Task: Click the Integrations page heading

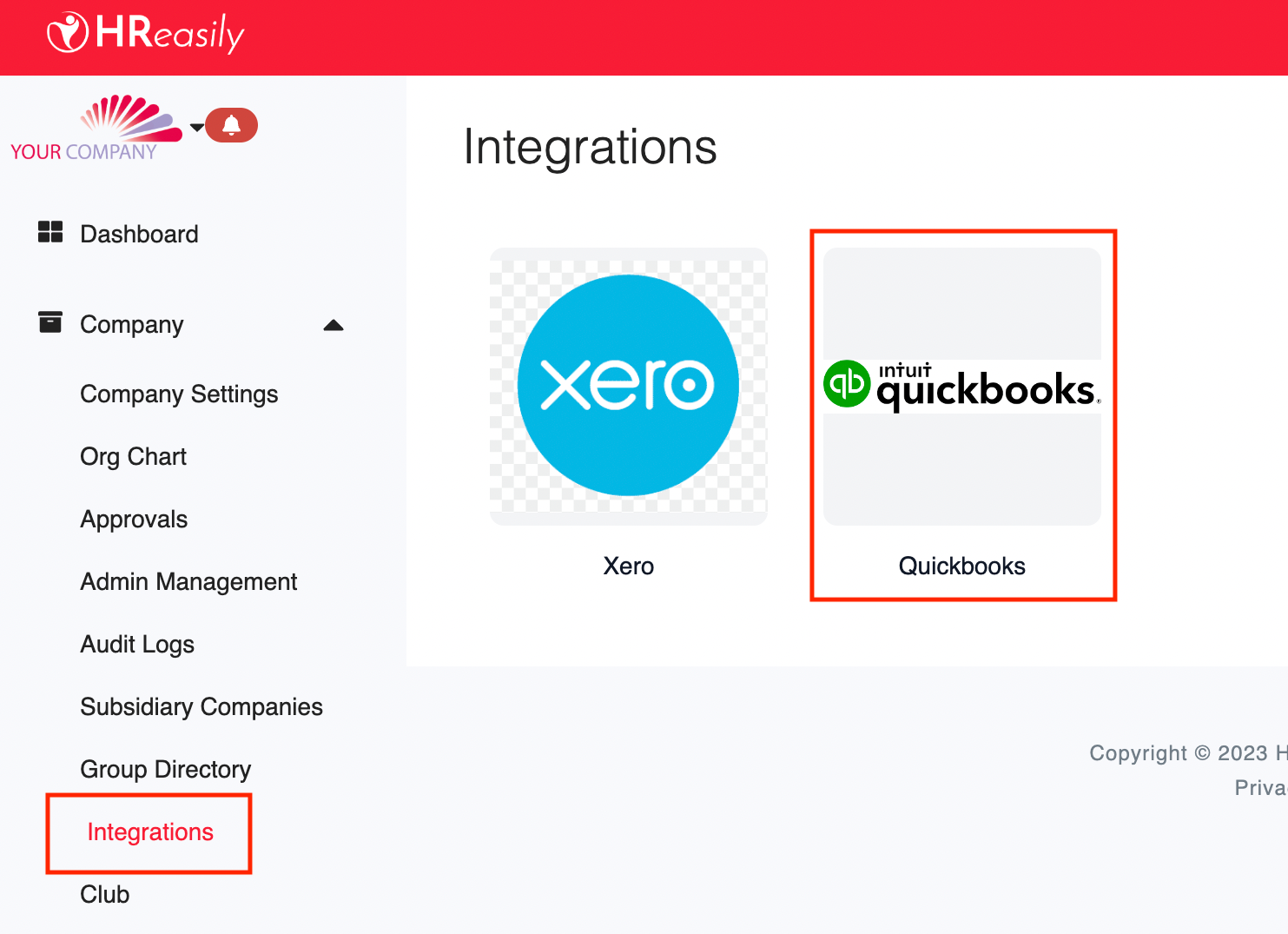Action: (x=591, y=147)
